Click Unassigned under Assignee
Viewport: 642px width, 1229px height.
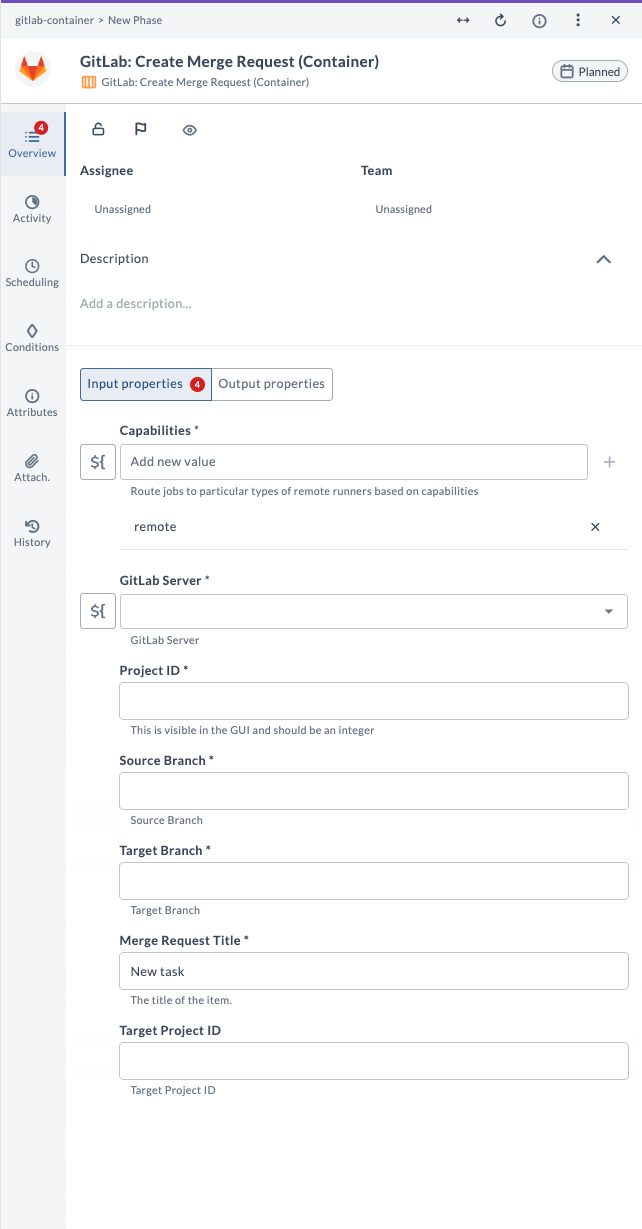click(123, 210)
